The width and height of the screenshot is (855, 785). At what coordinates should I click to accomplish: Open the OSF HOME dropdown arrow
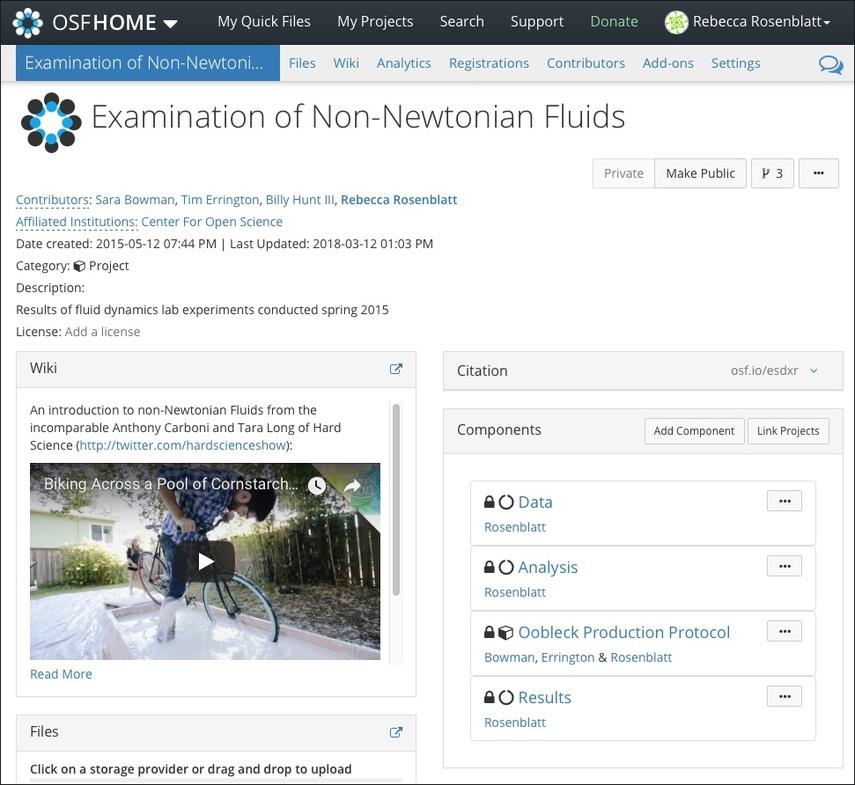tap(170, 23)
